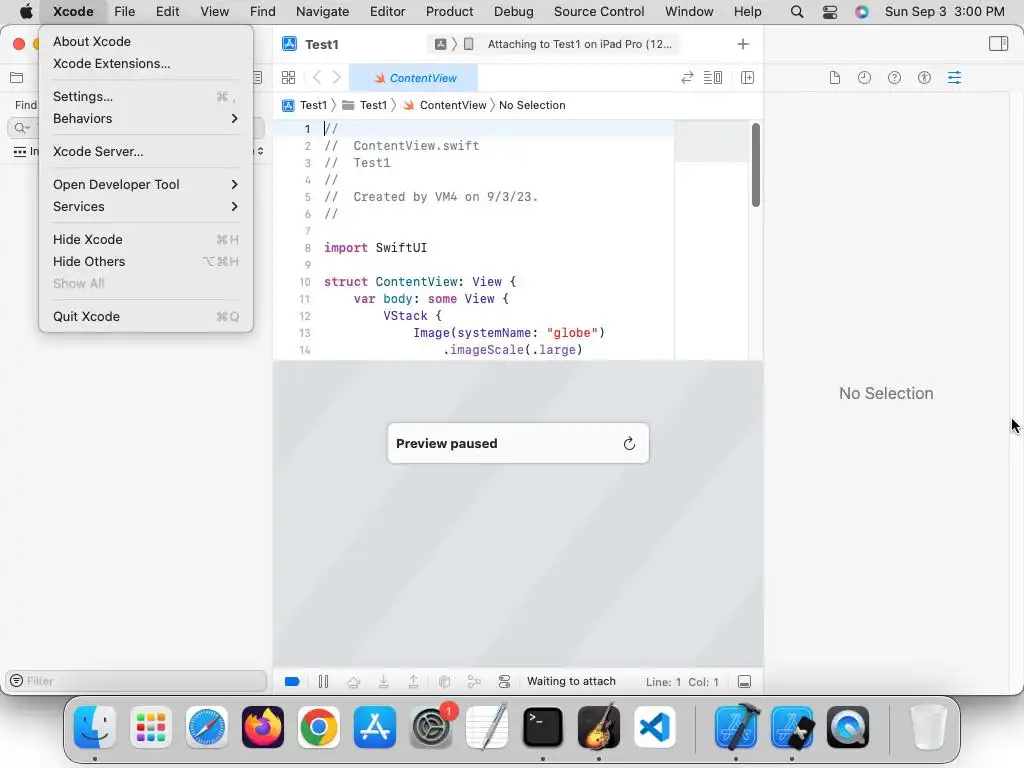Screen dimensions: 1024x768
Task: Click the code editor vertical scrollbar
Action: (756, 165)
